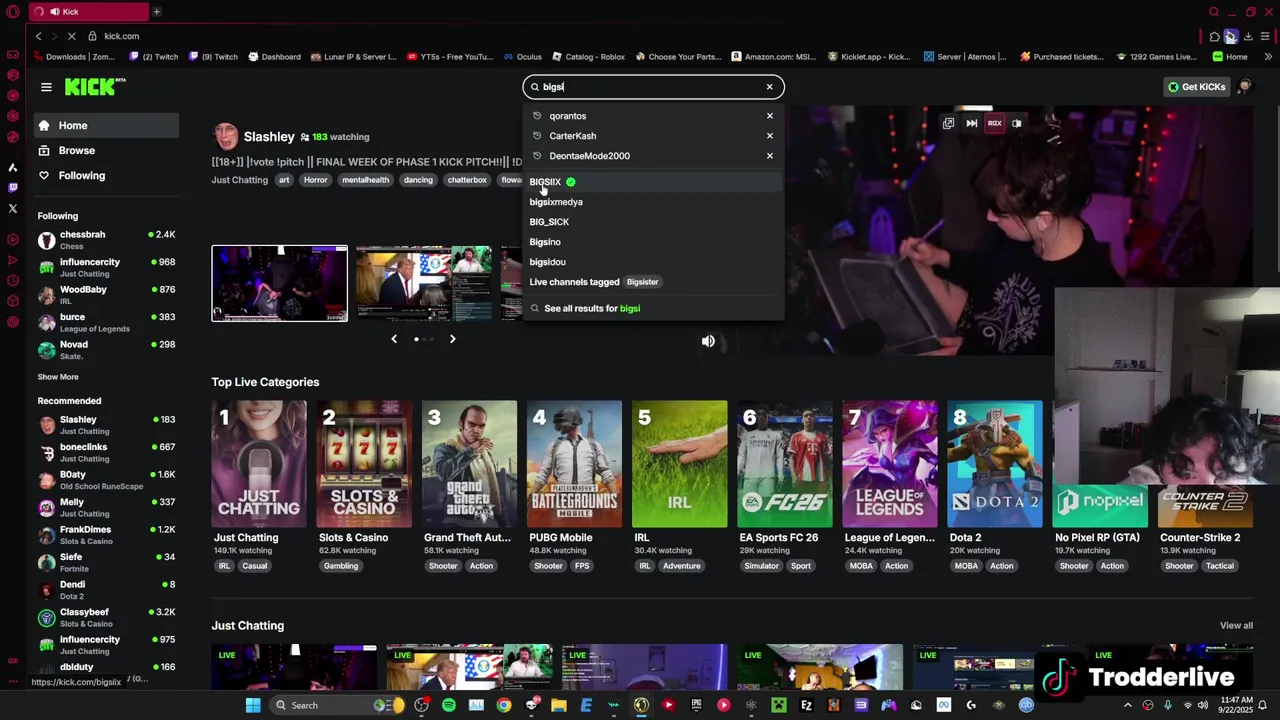
Task: Choose the Bigsino suggestion
Action: point(545,242)
